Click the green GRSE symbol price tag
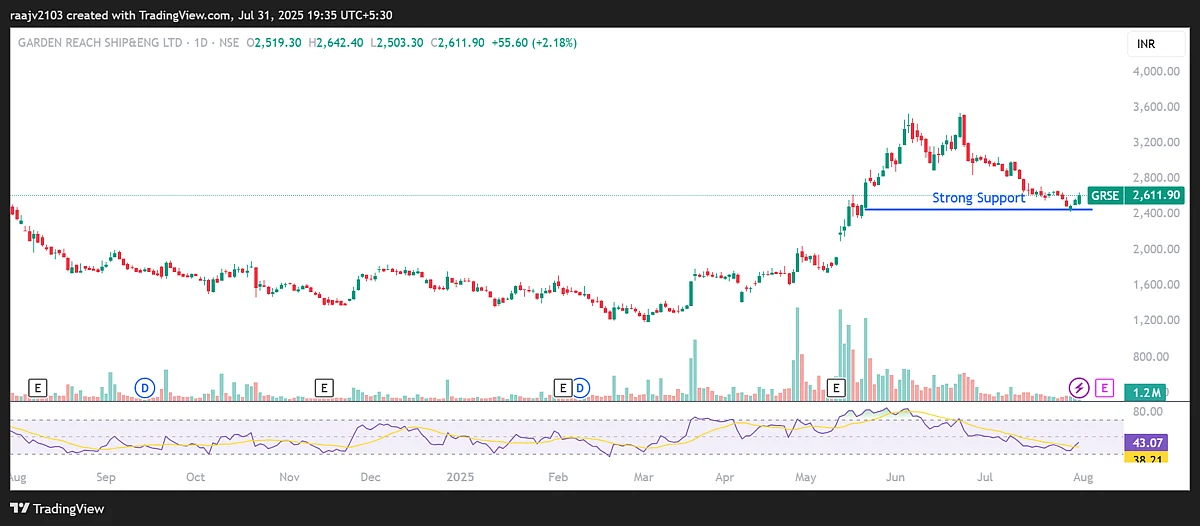Image resolution: width=1200 pixels, height=526 pixels. (x=1105, y=195)
